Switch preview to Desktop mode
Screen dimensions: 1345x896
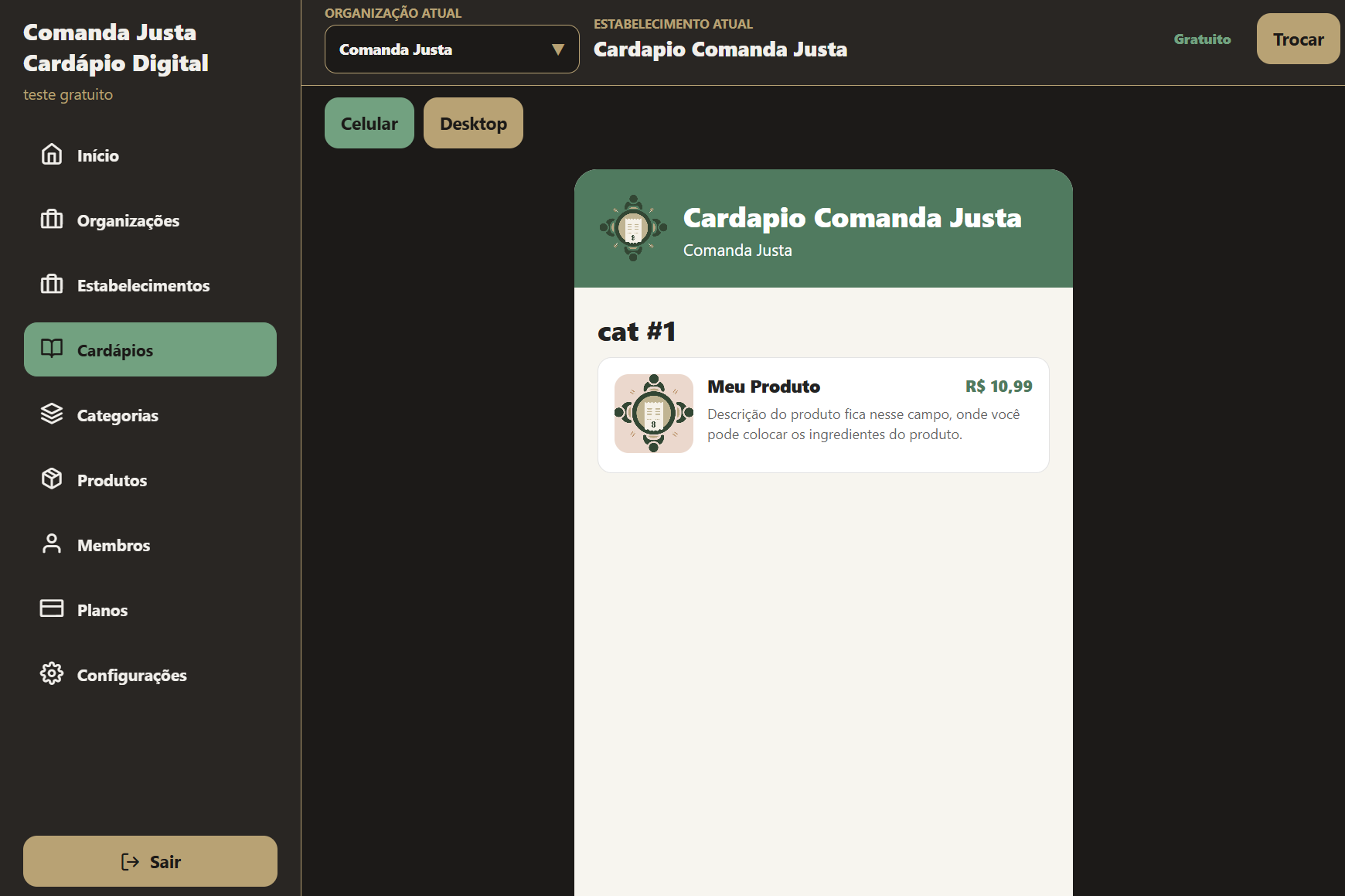click(x=473, y=123)
